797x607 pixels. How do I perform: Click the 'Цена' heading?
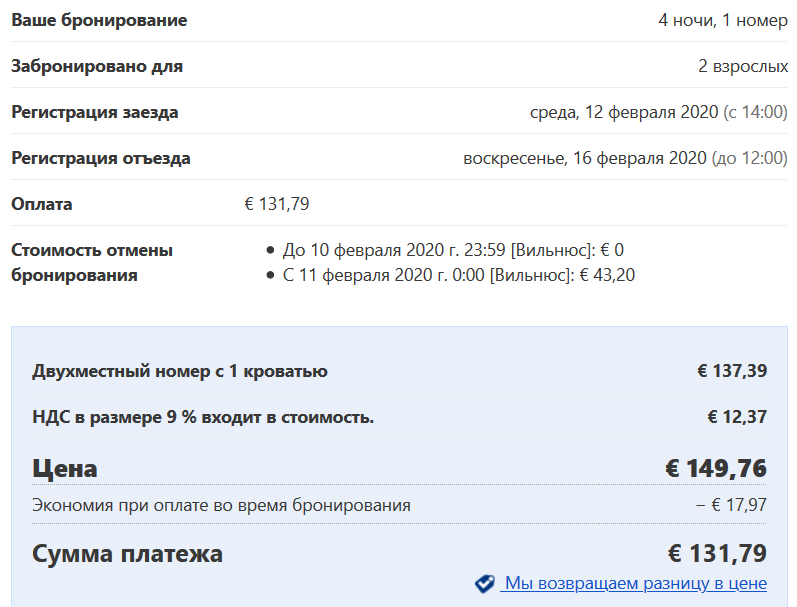[x=65, y=468]
